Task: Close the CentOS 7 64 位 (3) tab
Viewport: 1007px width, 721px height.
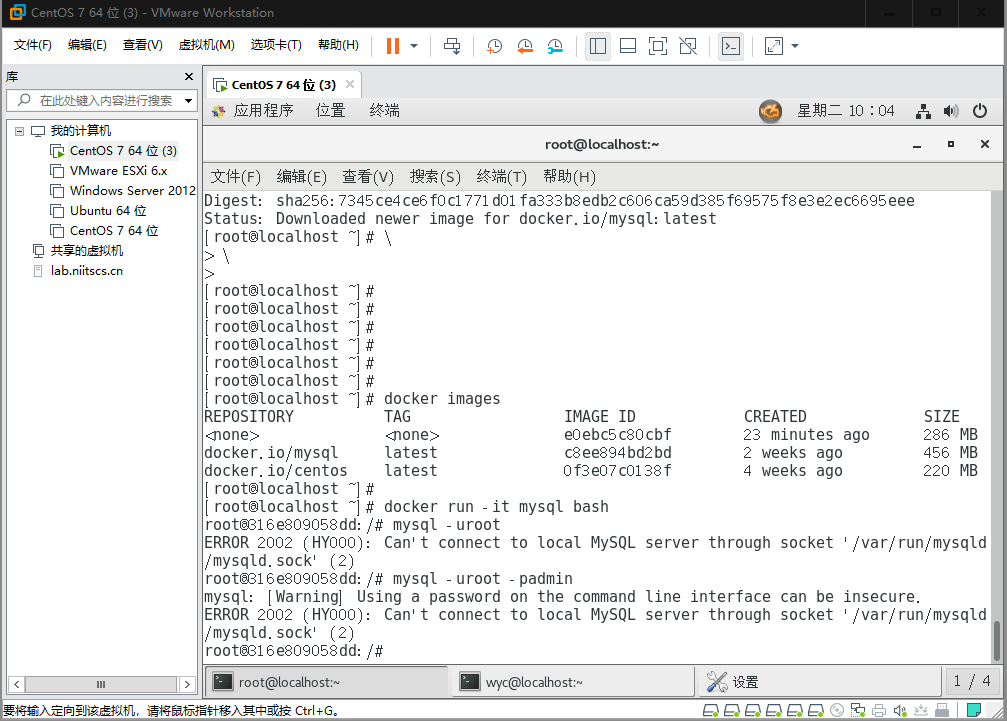Action: [350, 84]
